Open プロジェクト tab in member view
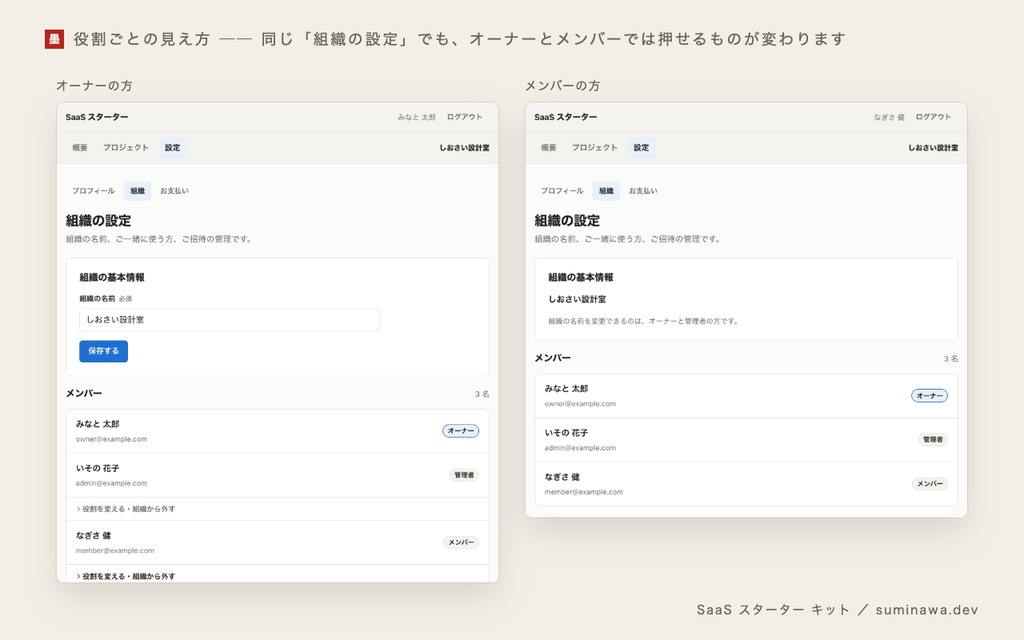 [x=594, y=148]
